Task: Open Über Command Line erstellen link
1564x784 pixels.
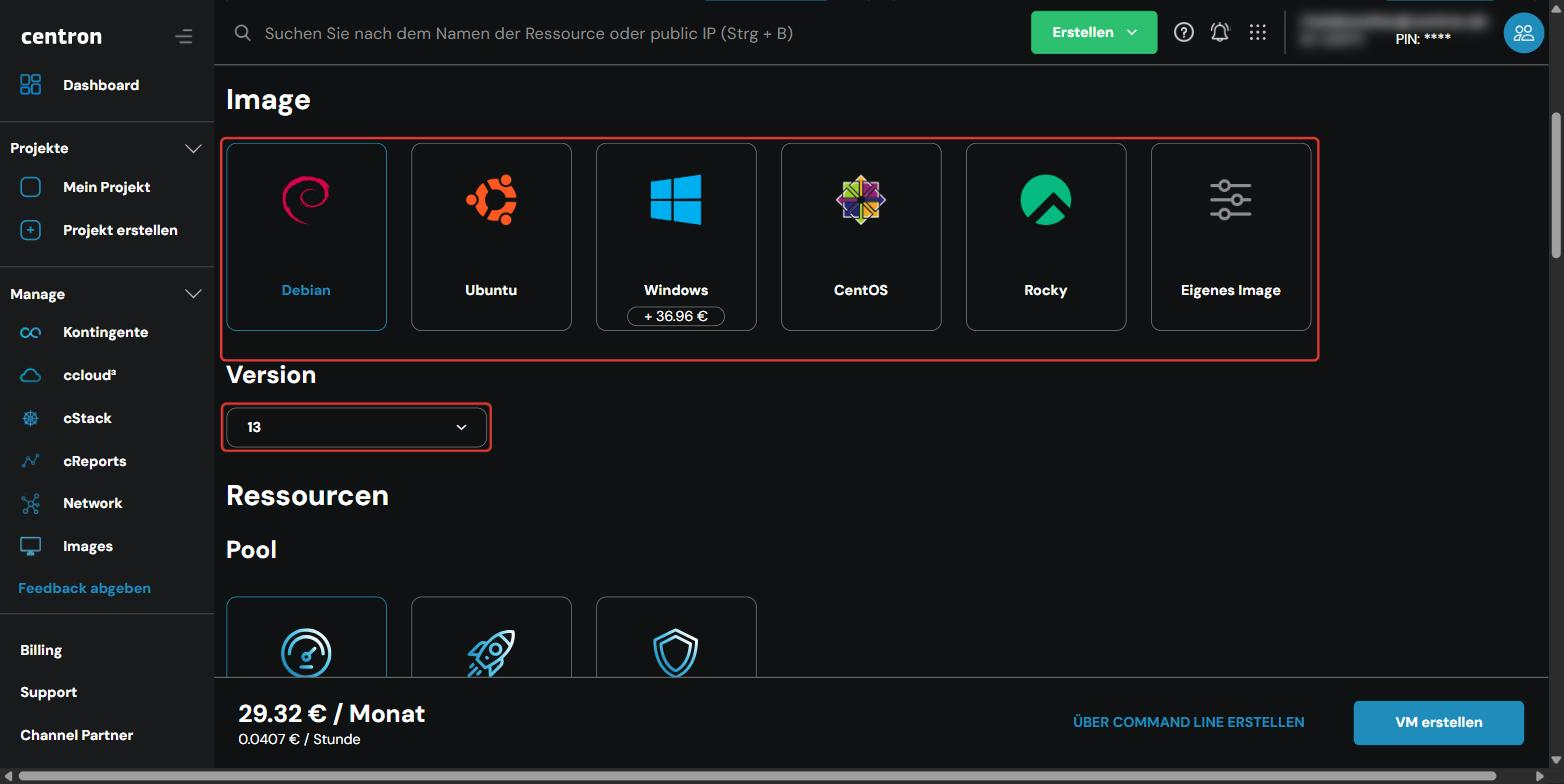Action: tap(1188, 722)
